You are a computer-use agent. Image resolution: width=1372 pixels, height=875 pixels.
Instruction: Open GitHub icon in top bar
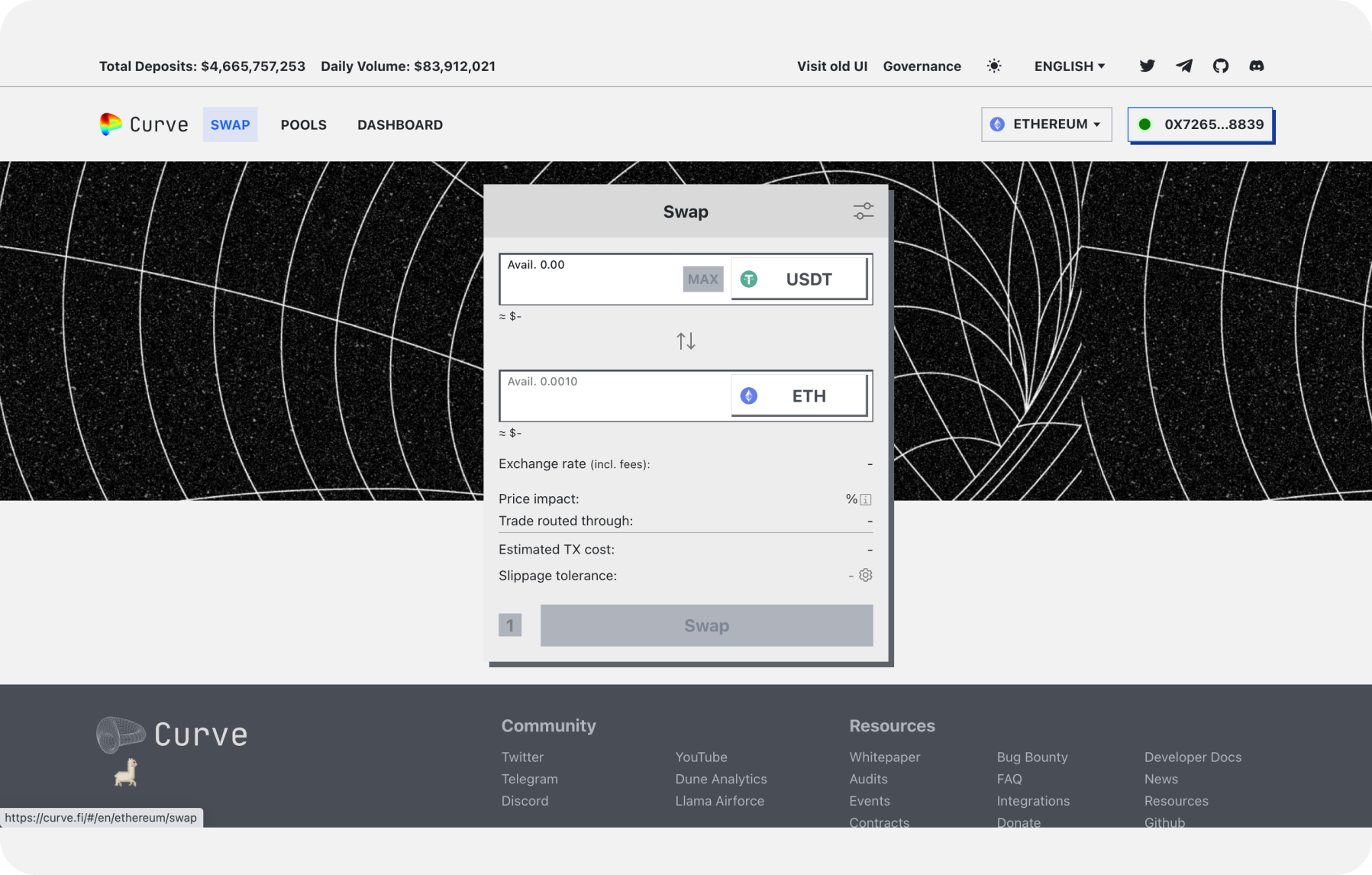1221,66
